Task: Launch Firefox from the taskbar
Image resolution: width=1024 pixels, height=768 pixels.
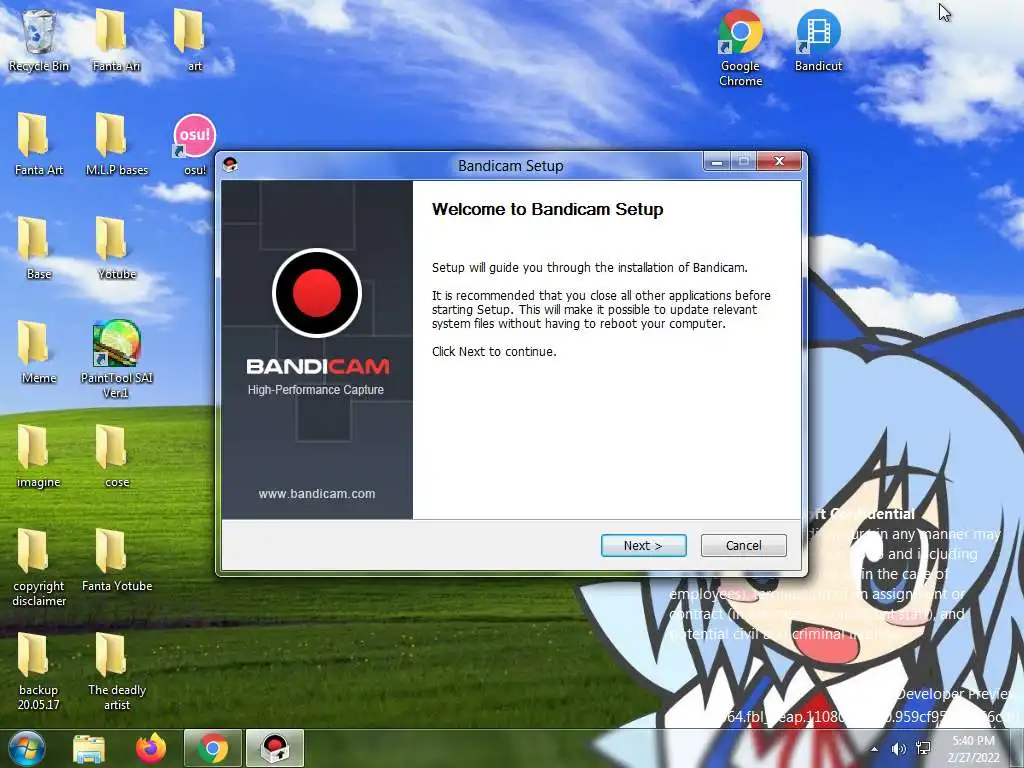Action: (x=151, y=748)
